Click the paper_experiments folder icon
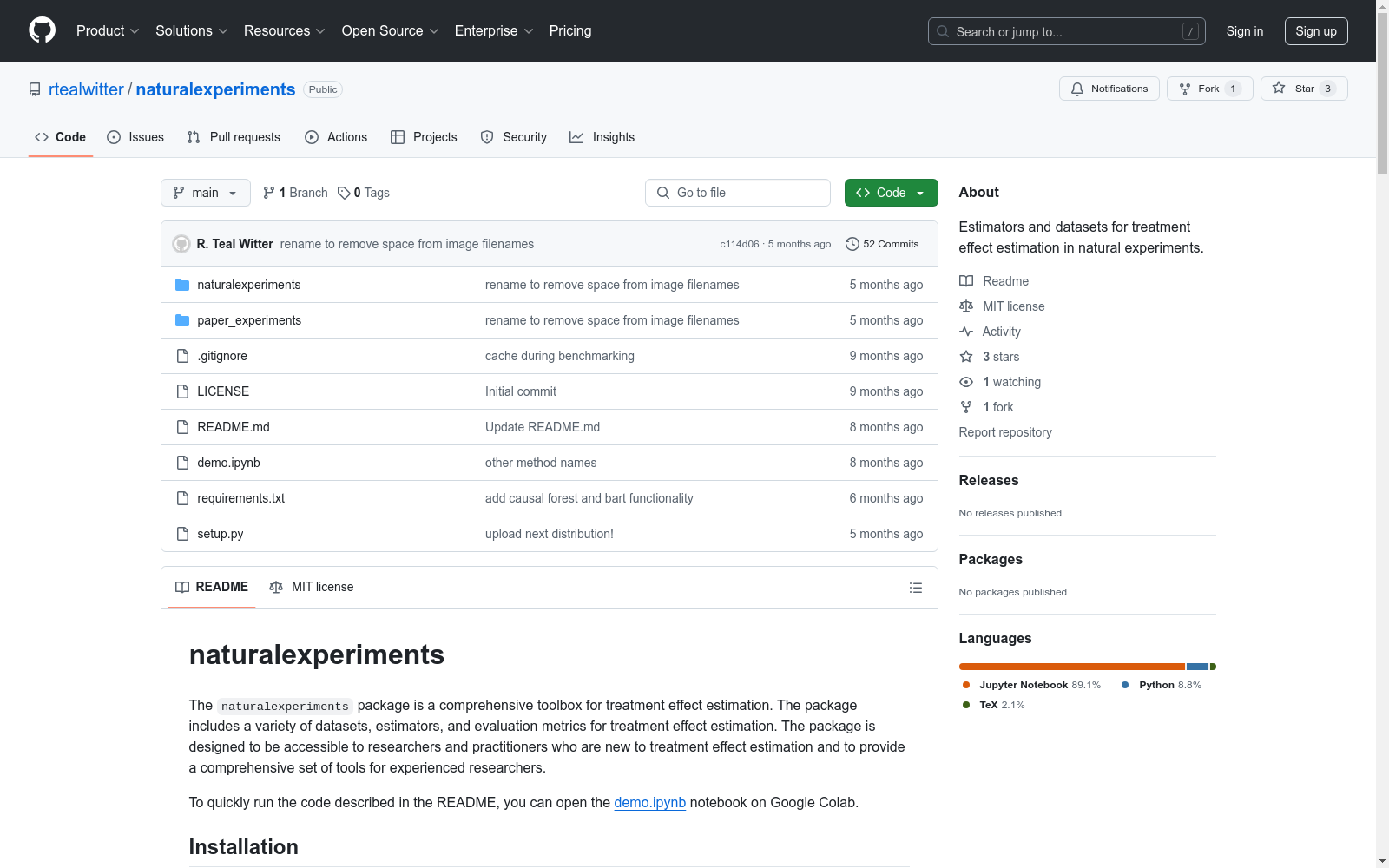This screenshot has height=868, width=1389. tap(182, 320)
